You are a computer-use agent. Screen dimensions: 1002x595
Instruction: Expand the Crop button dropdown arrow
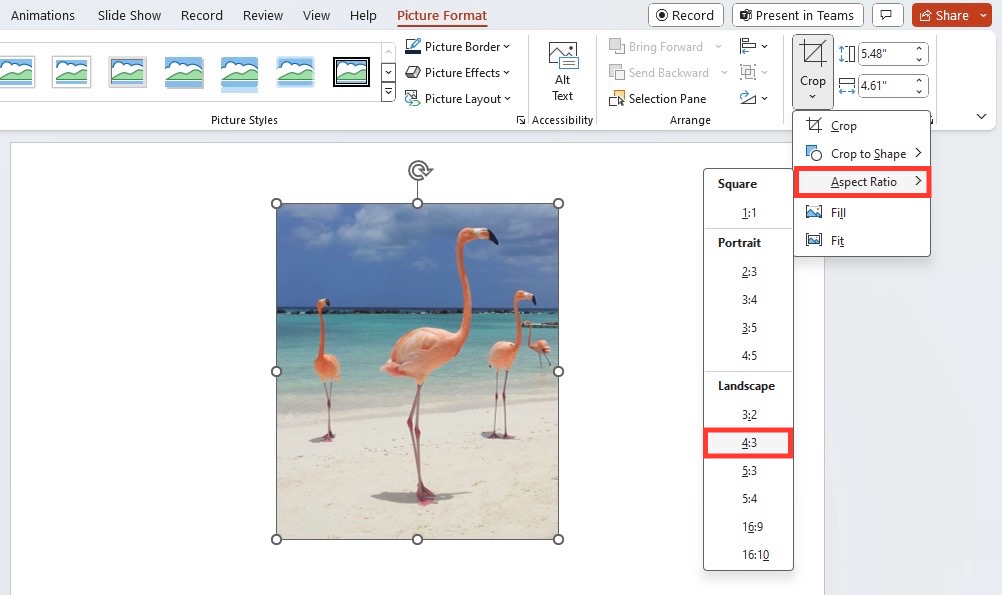point(813,98)
